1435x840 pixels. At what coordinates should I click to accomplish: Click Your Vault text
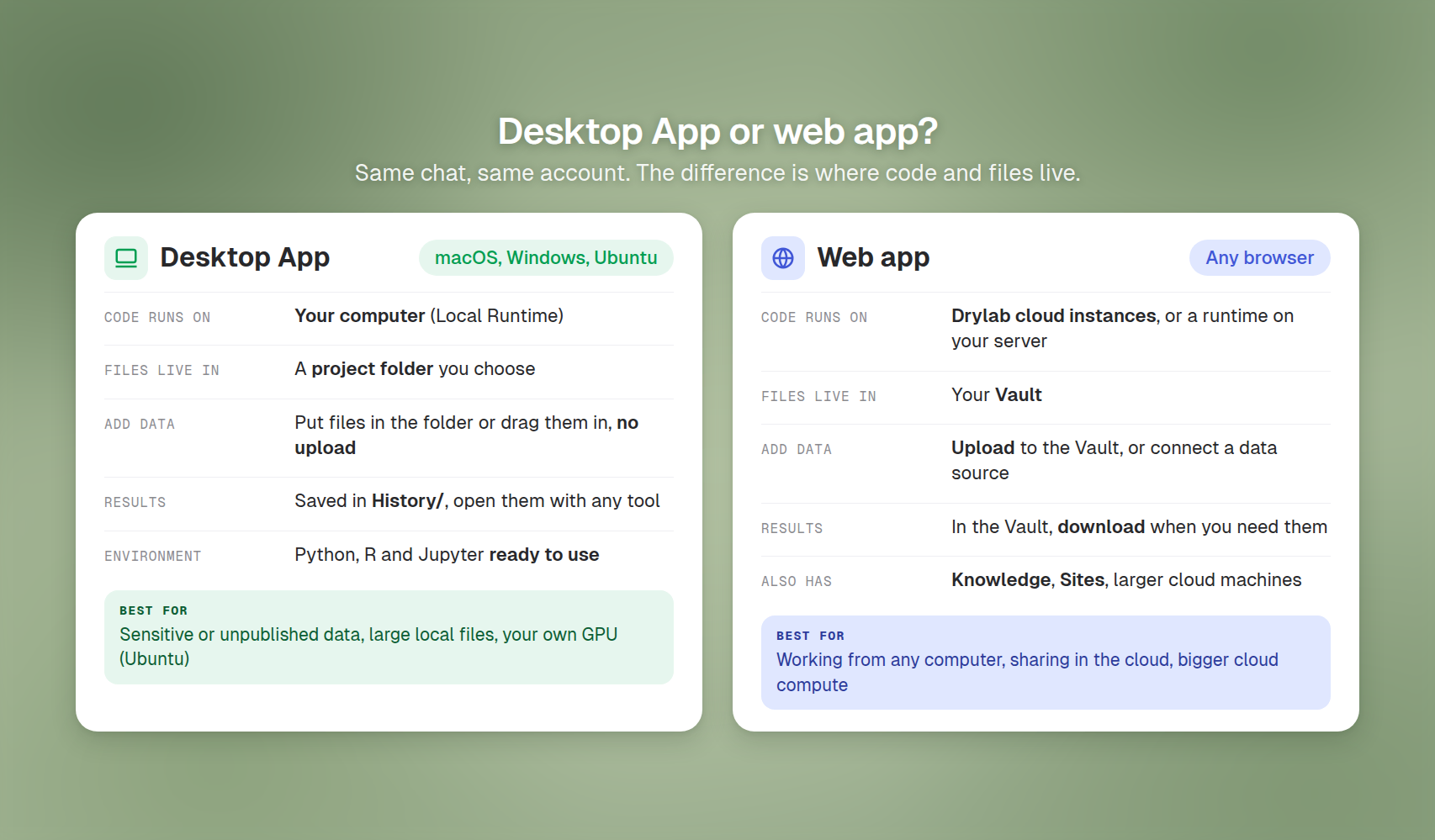(997, 395)
